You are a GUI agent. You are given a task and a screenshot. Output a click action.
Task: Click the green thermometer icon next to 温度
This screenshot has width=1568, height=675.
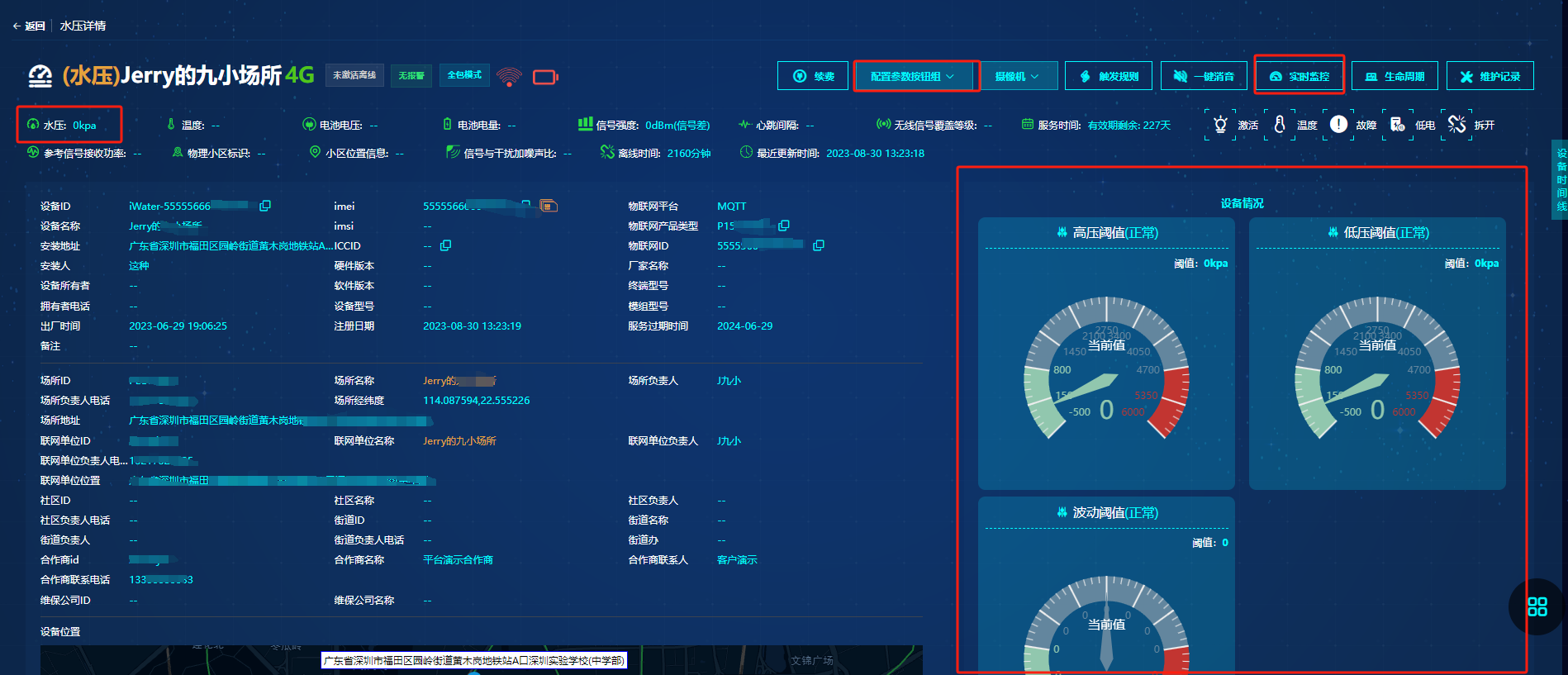[171, 125]
